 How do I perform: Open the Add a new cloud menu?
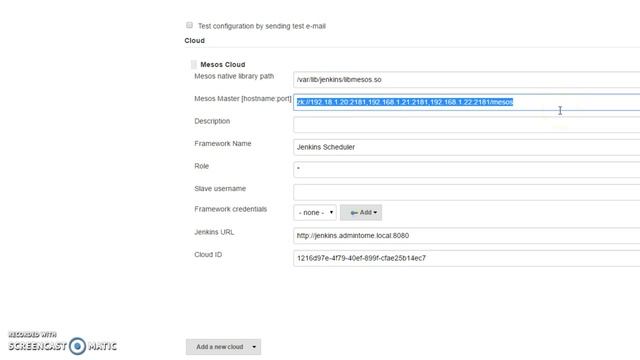click(223, 347)
